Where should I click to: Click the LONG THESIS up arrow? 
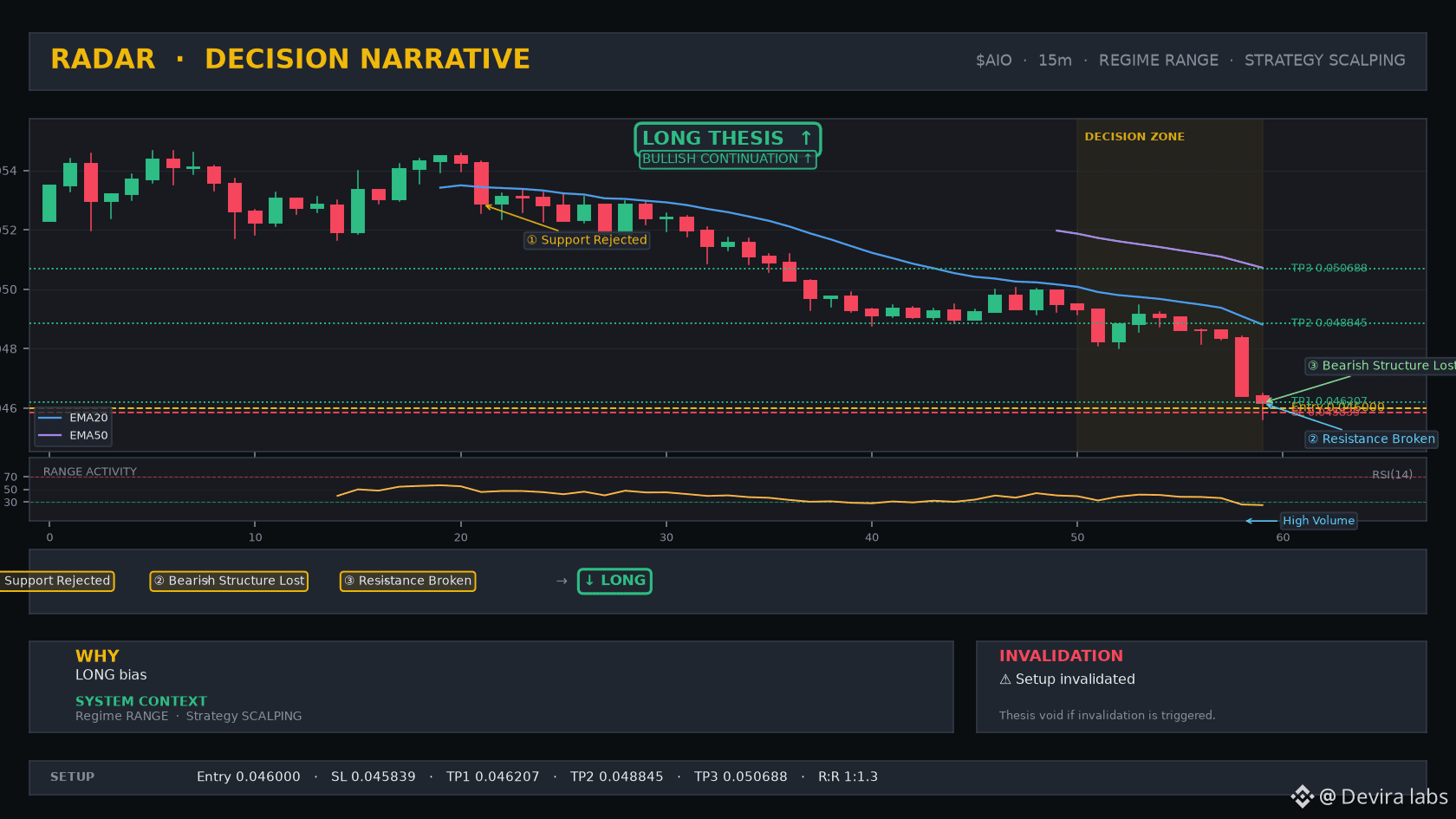click(806, 138)
